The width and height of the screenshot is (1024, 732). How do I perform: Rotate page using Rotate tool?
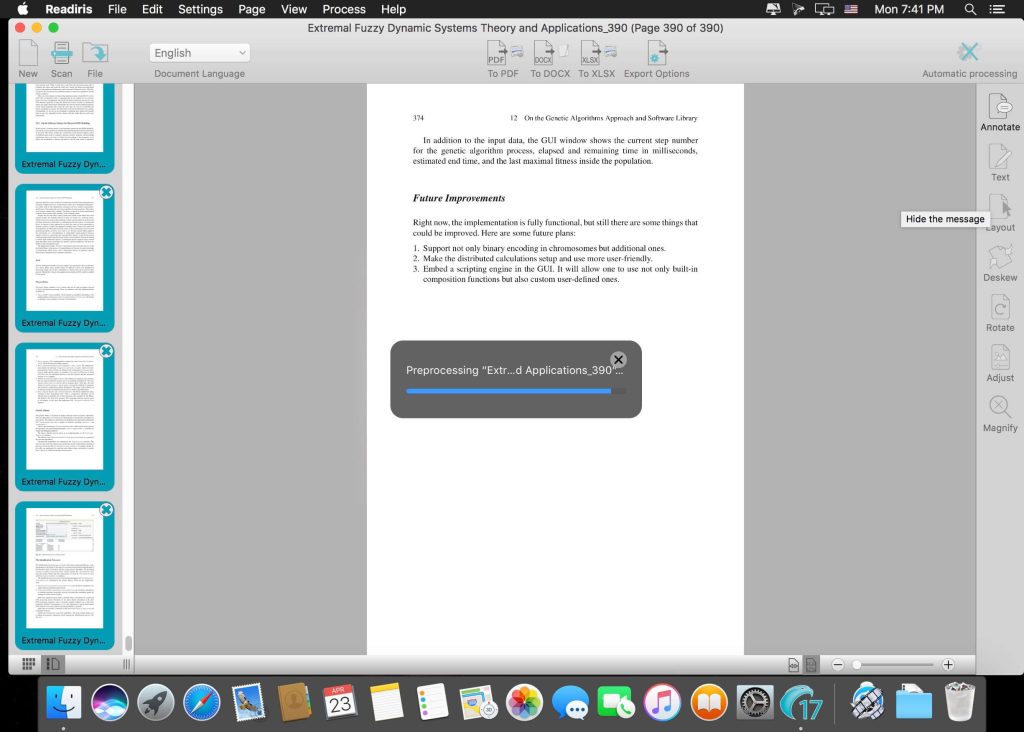[x=999, y=307]
